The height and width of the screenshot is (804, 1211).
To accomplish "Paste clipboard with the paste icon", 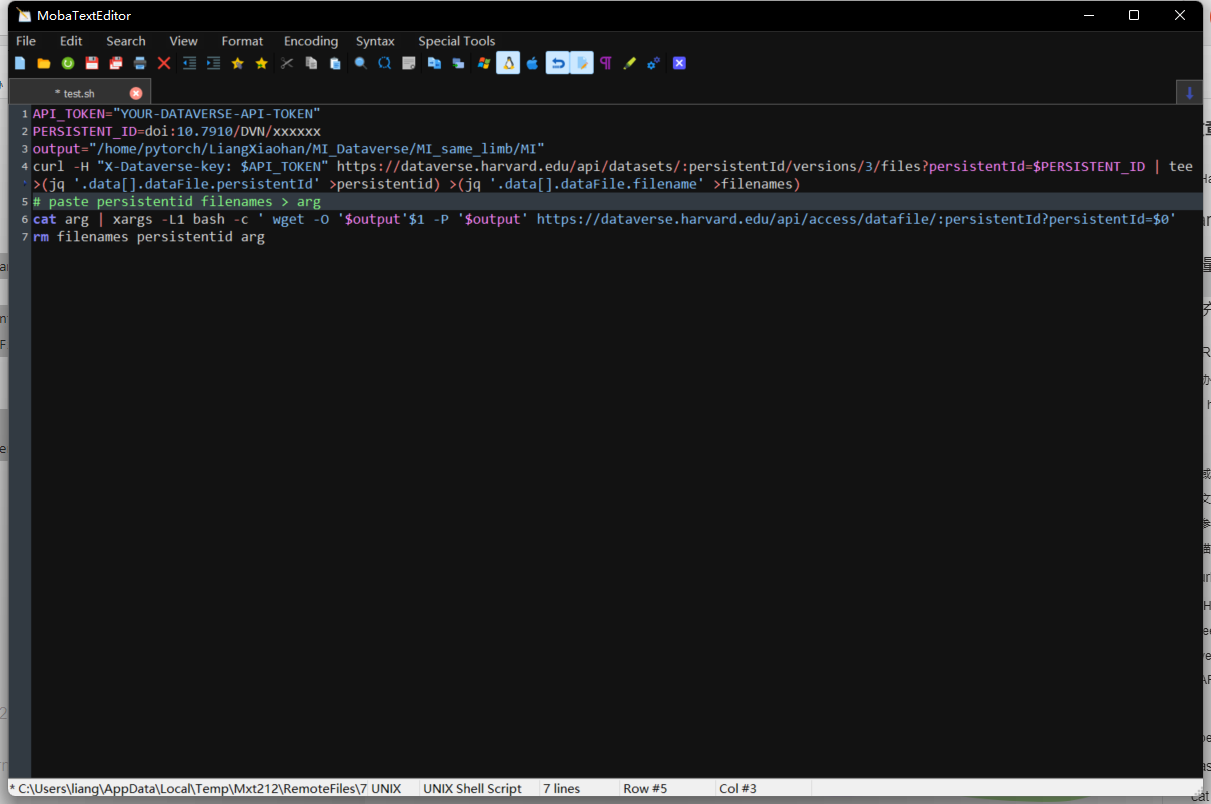I will pos(335,63).
